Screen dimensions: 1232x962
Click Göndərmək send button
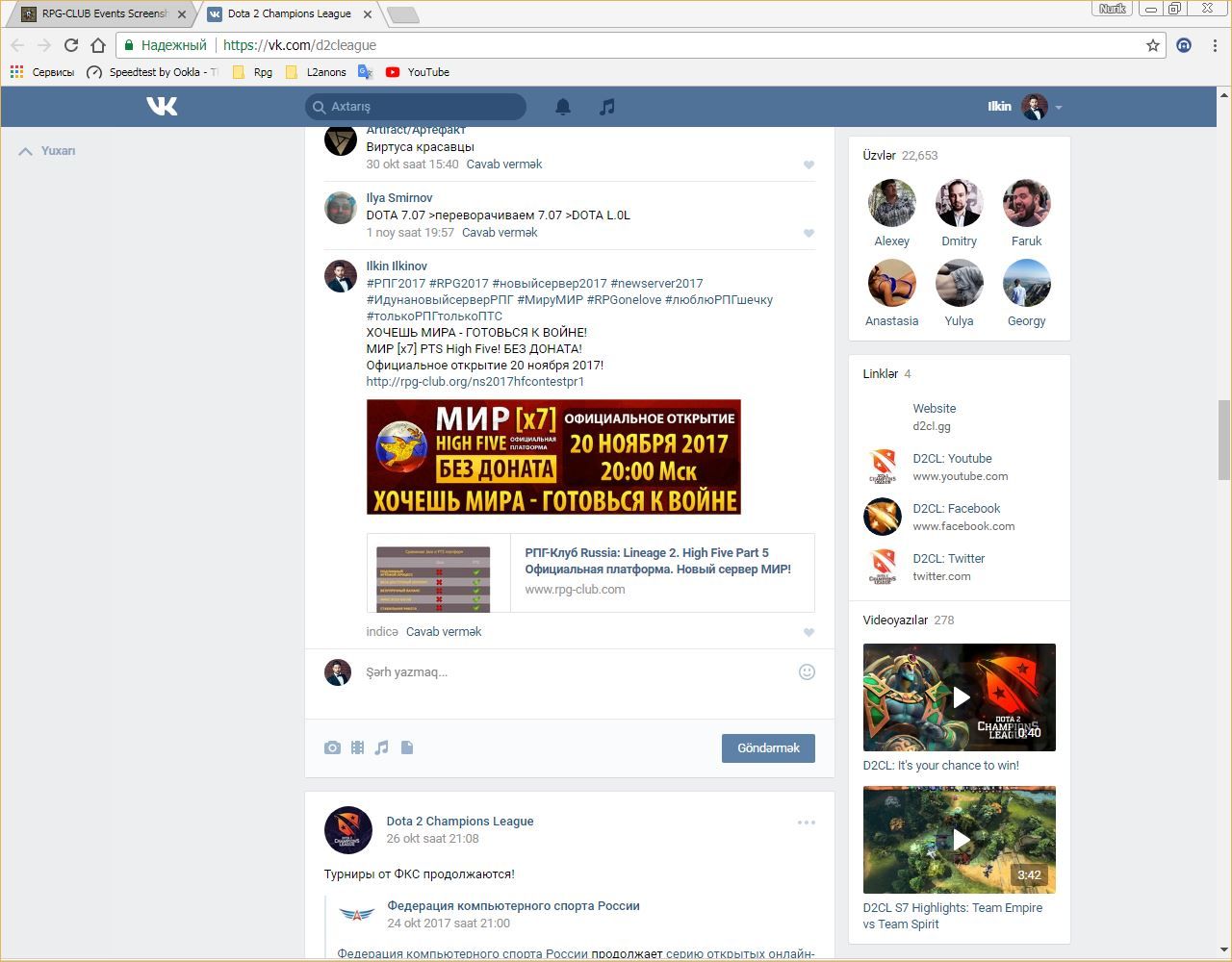[768, 748]
